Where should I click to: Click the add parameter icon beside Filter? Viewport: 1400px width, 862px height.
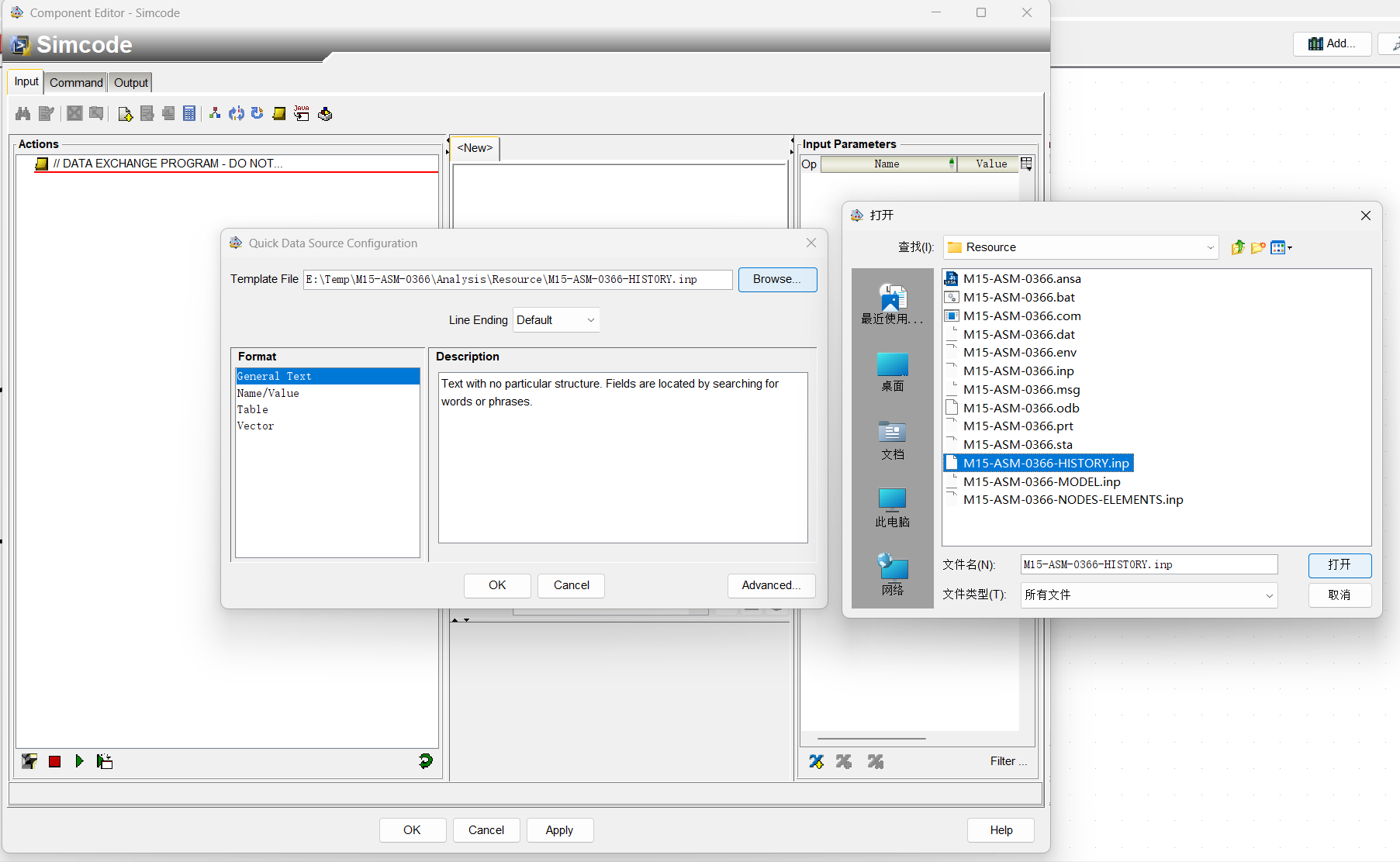[x=816, y=761]
